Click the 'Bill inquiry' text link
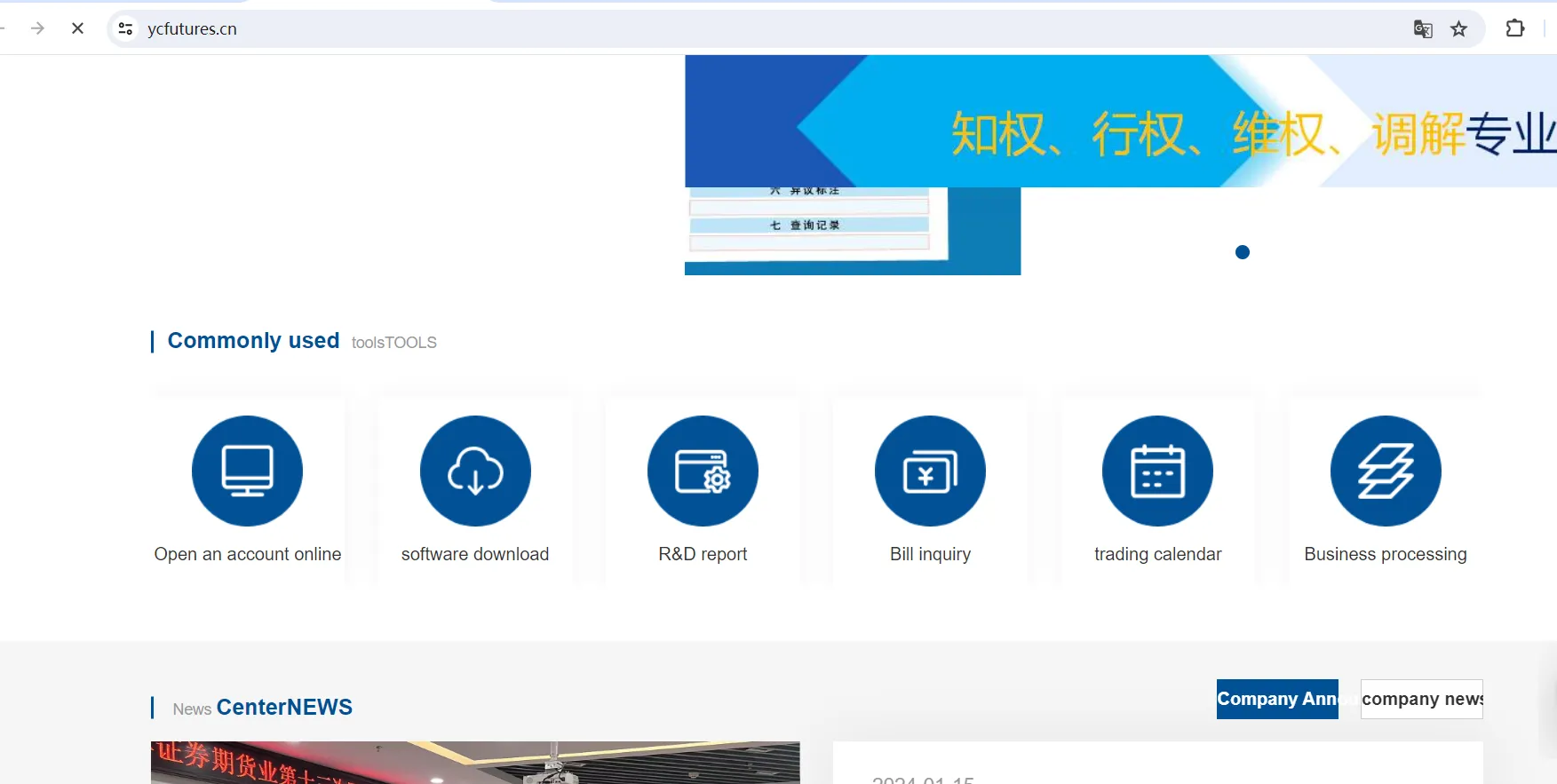The height and width of the screenshot is (784, 1557). point(930,554)
